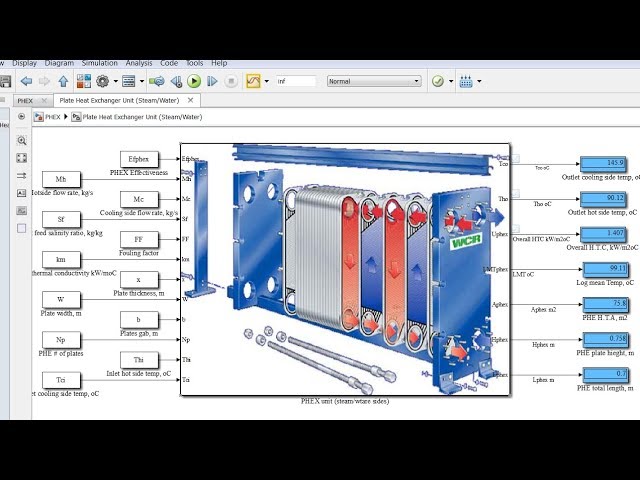The image size is (640, 480).
Task: Click the Zoom magnifier palette icon
Action: 22,141
